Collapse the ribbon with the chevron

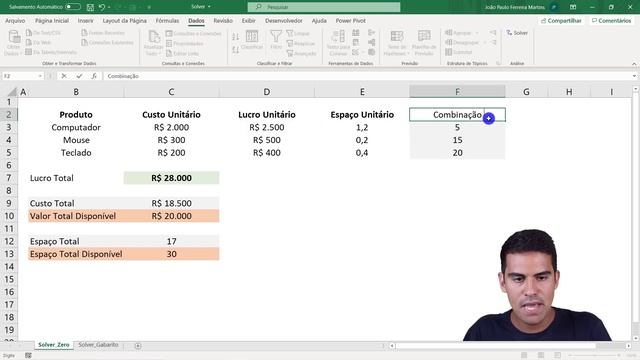click(x=634, y=64)
